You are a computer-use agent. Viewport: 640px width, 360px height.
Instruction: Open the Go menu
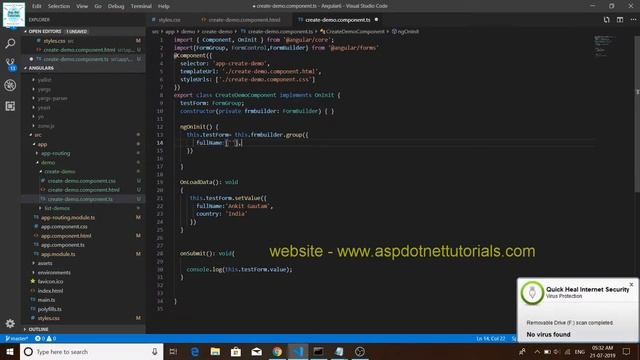click(98, 6)
